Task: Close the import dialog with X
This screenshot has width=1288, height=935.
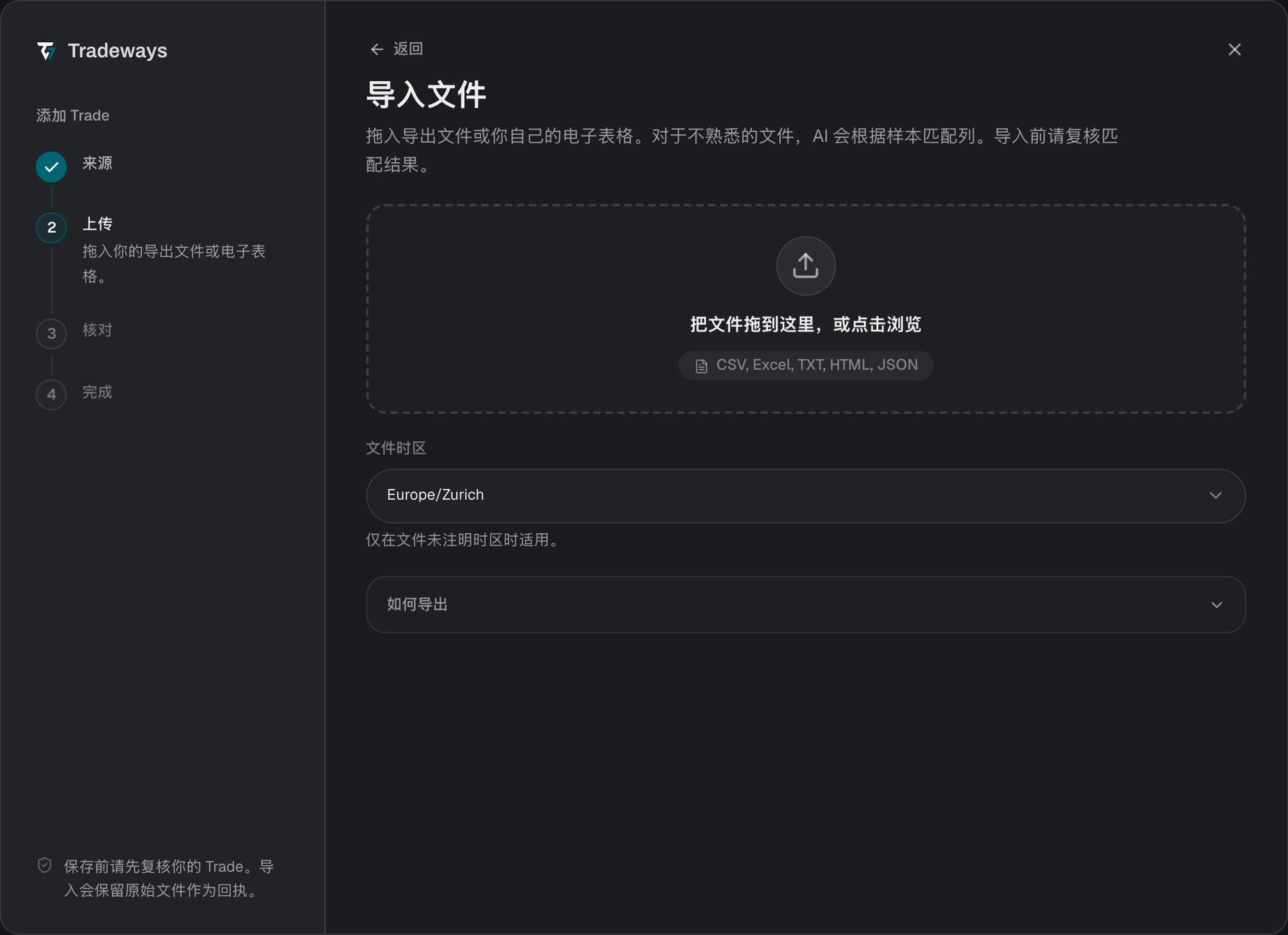Action: coord(1234,50)
